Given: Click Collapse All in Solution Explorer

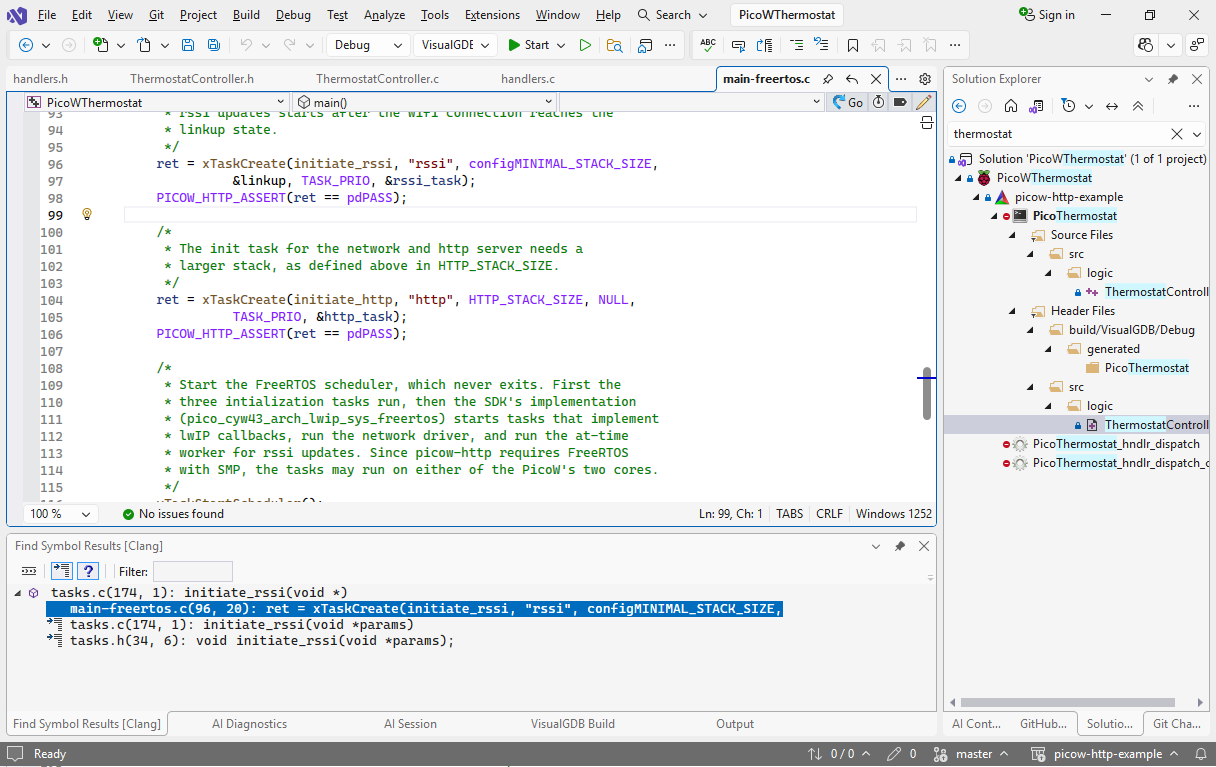Looking at the screenshot, I should point(1138,106).
